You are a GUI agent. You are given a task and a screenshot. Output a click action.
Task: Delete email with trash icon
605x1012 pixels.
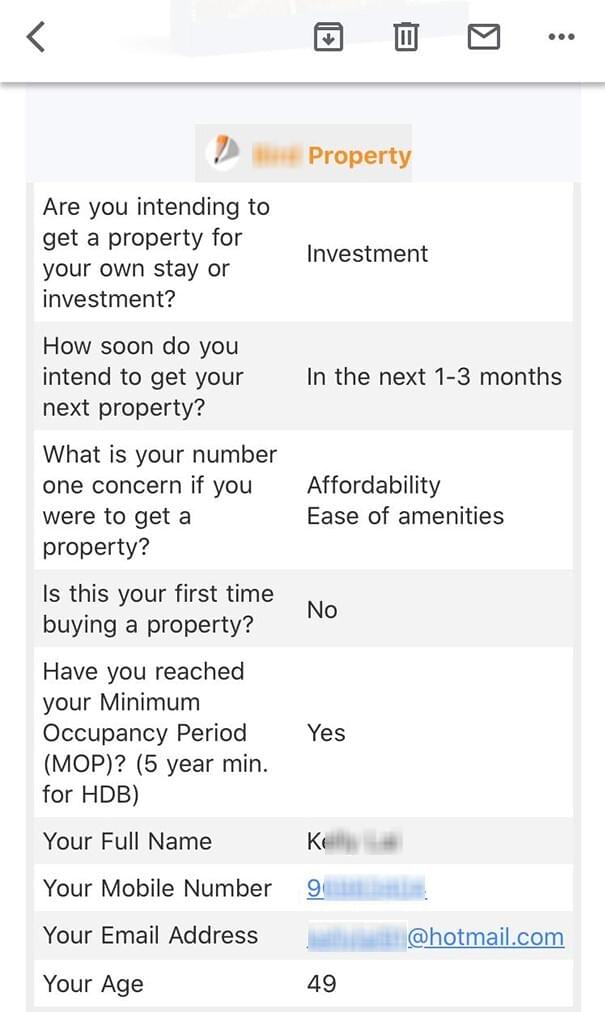pos(405,38)
